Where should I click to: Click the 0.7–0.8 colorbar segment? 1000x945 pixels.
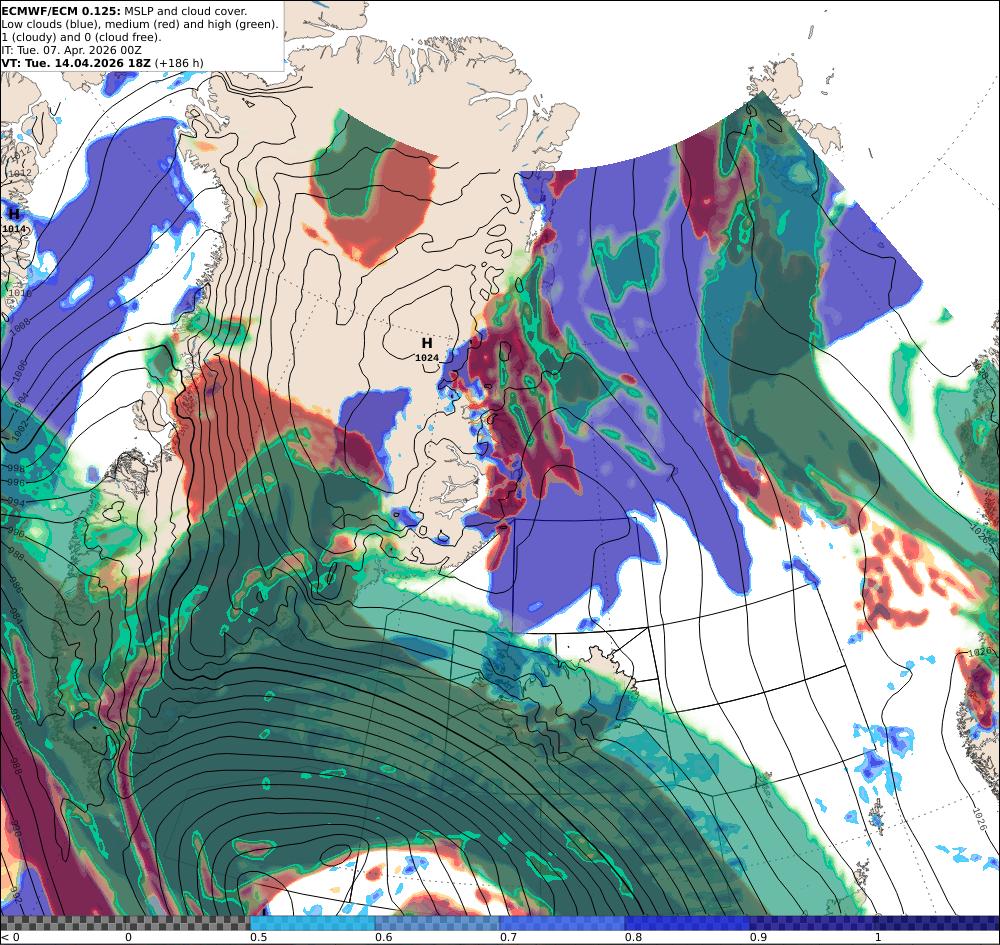point(562,923)
